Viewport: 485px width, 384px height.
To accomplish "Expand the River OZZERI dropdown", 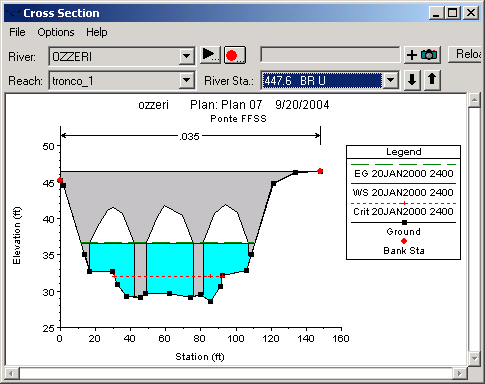I will (187, 57).
